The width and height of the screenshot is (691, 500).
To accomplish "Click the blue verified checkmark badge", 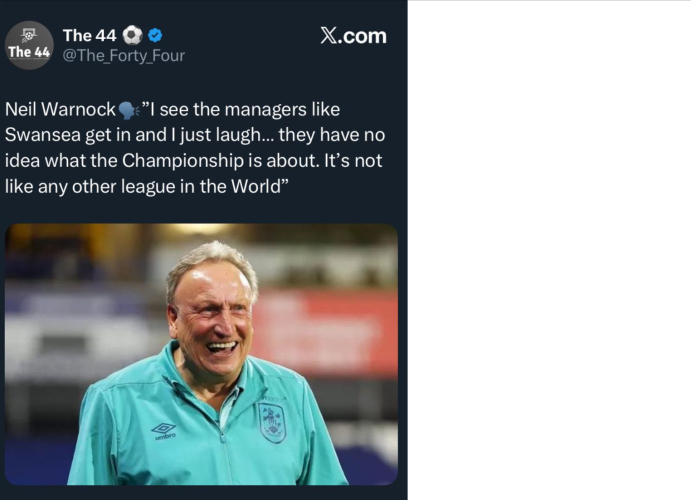I will pos(155,35).
